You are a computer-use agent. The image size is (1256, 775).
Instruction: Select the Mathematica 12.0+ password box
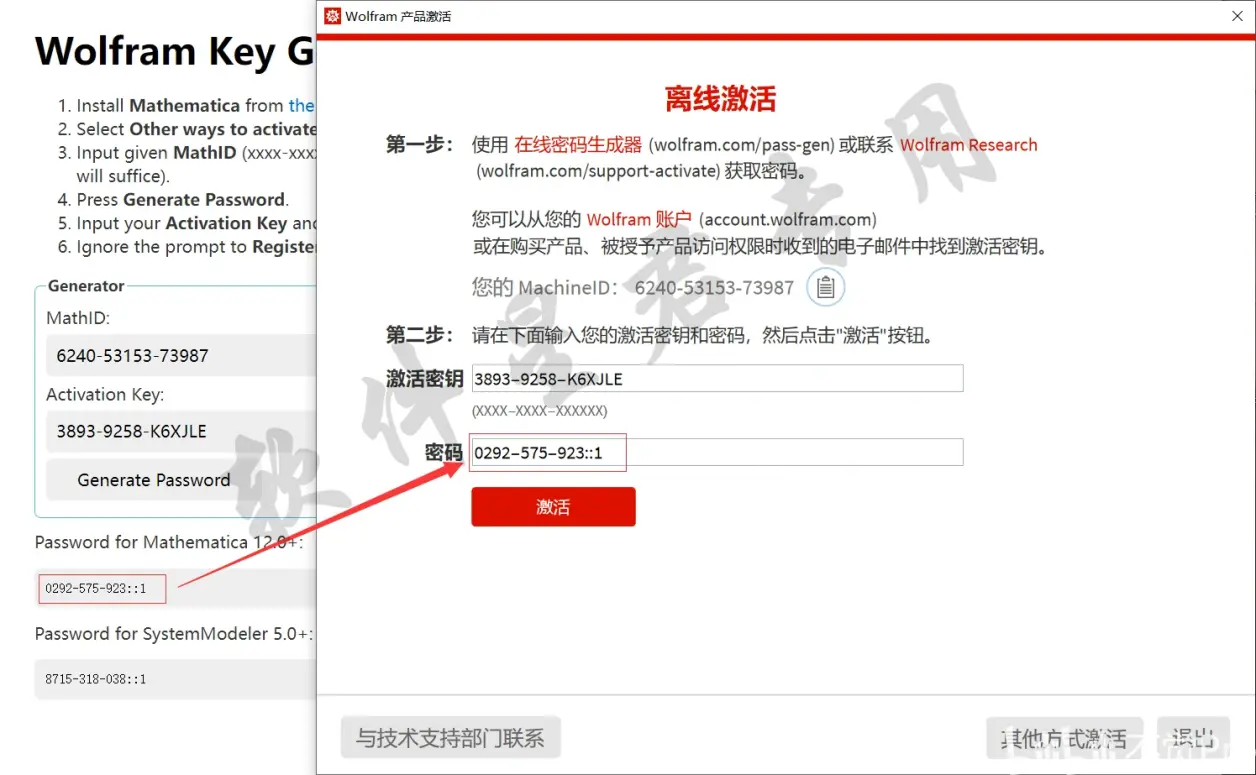coord(175,588)
